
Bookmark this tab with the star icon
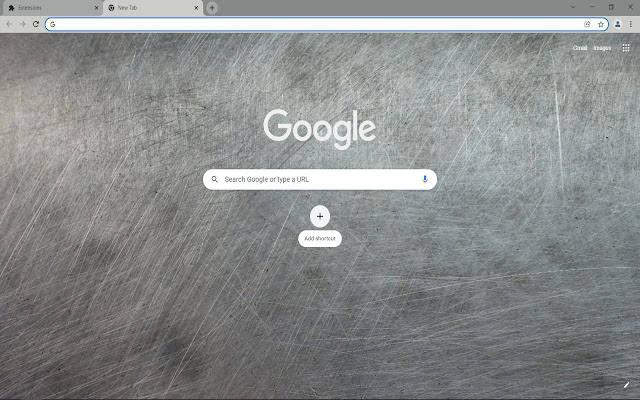[x=600, y=24]
